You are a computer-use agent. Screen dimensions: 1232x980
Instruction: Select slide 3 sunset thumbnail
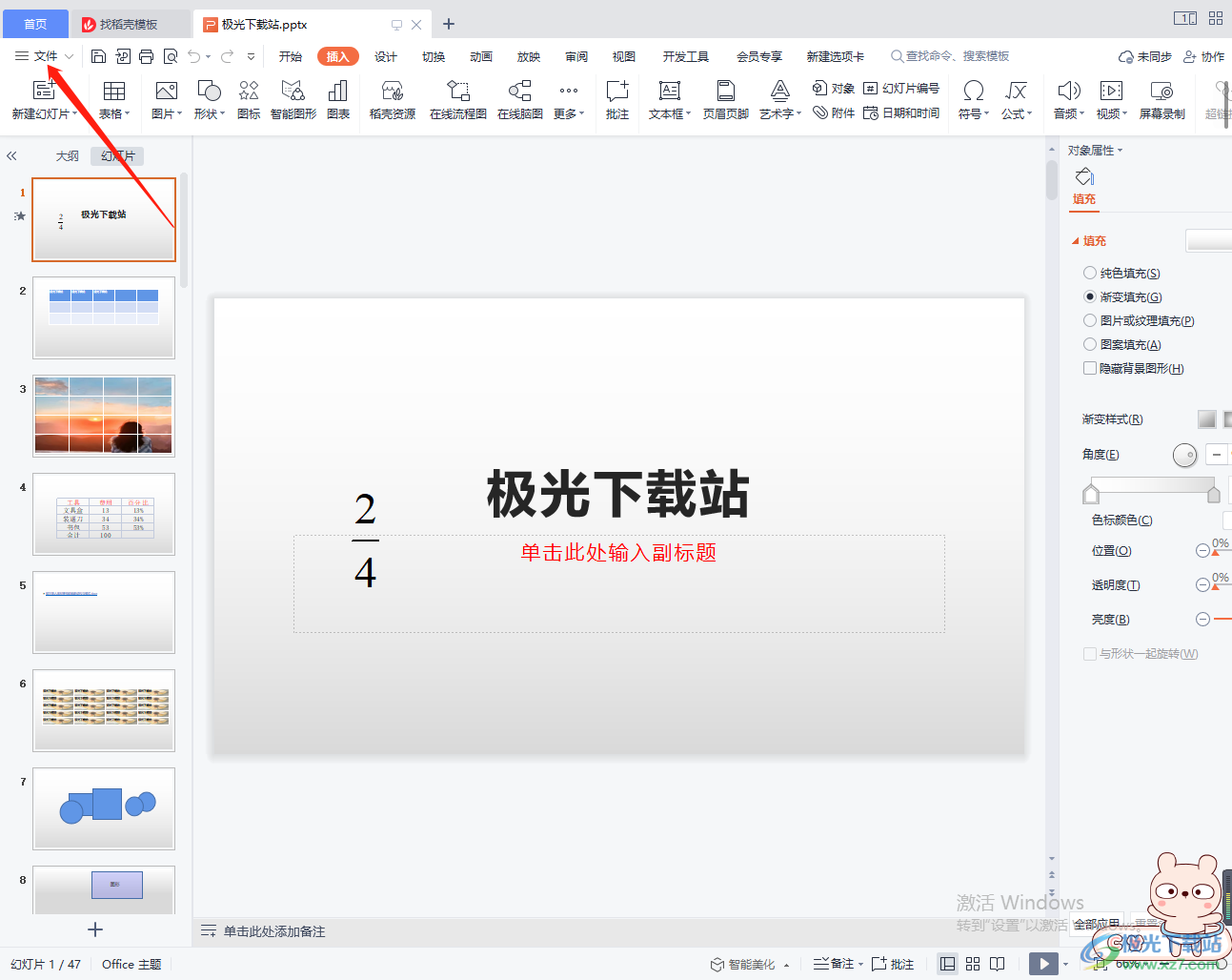point(104,416)
